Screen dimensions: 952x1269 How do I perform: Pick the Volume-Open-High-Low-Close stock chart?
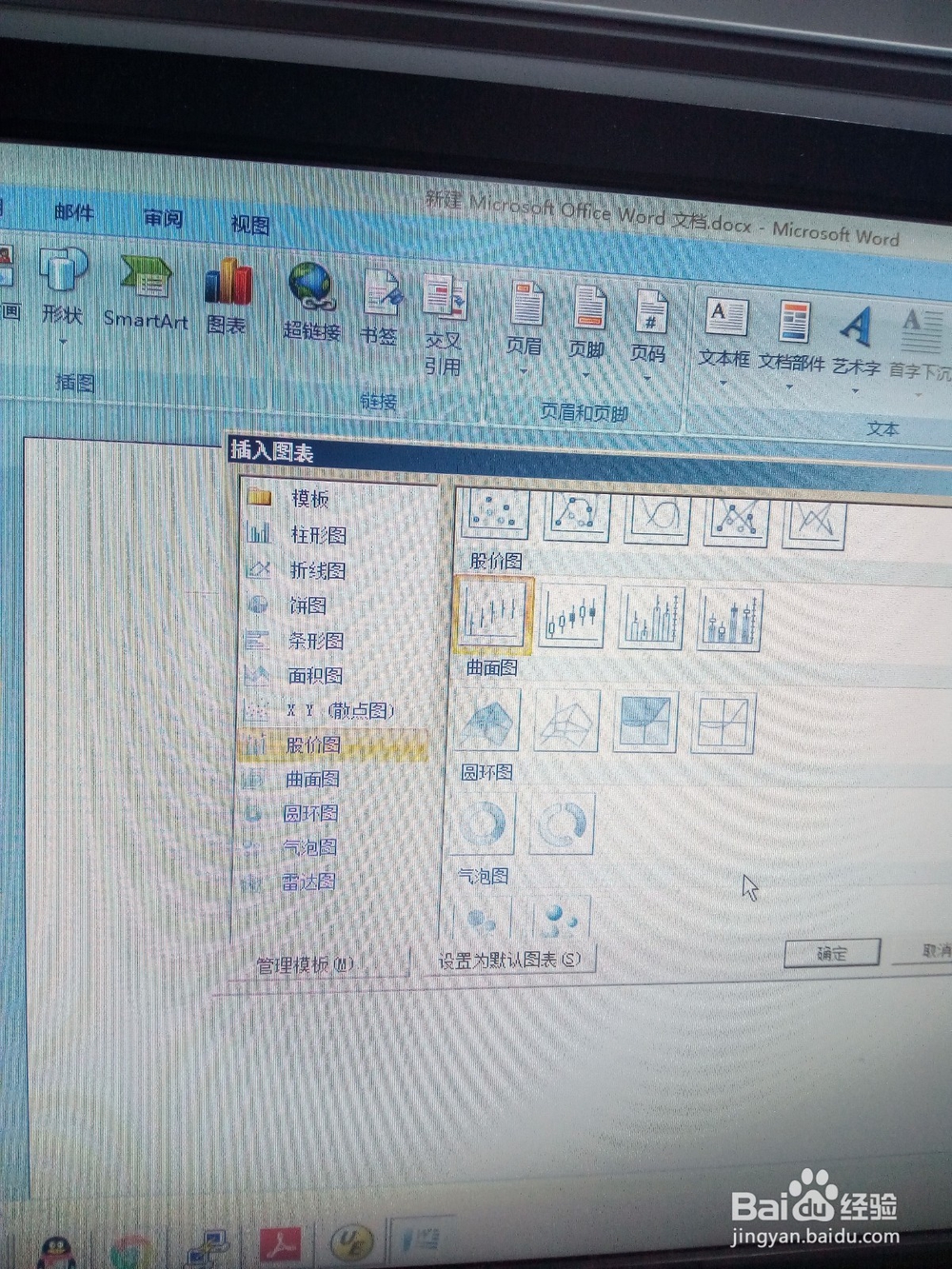point(731,623)
